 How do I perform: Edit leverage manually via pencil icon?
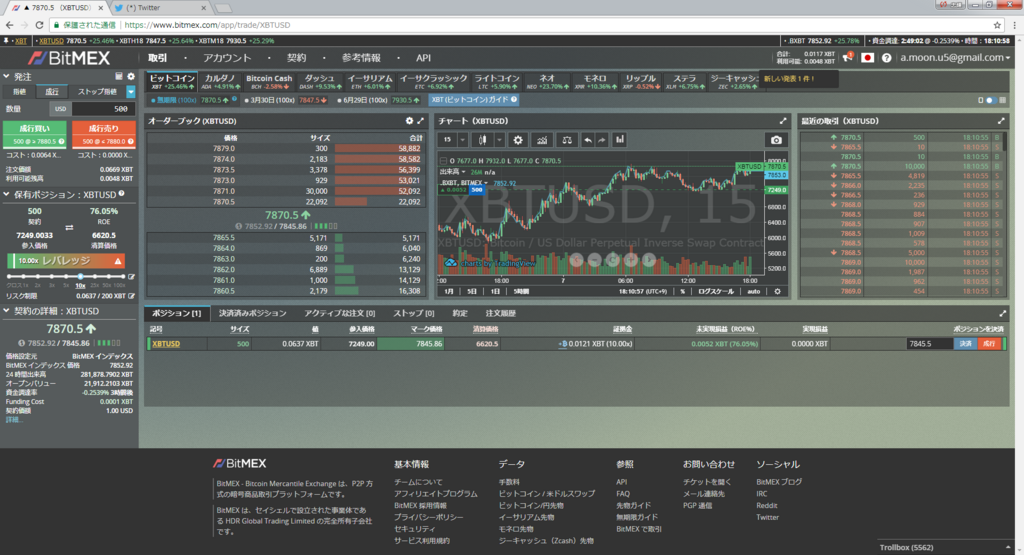tap(131, 277)
